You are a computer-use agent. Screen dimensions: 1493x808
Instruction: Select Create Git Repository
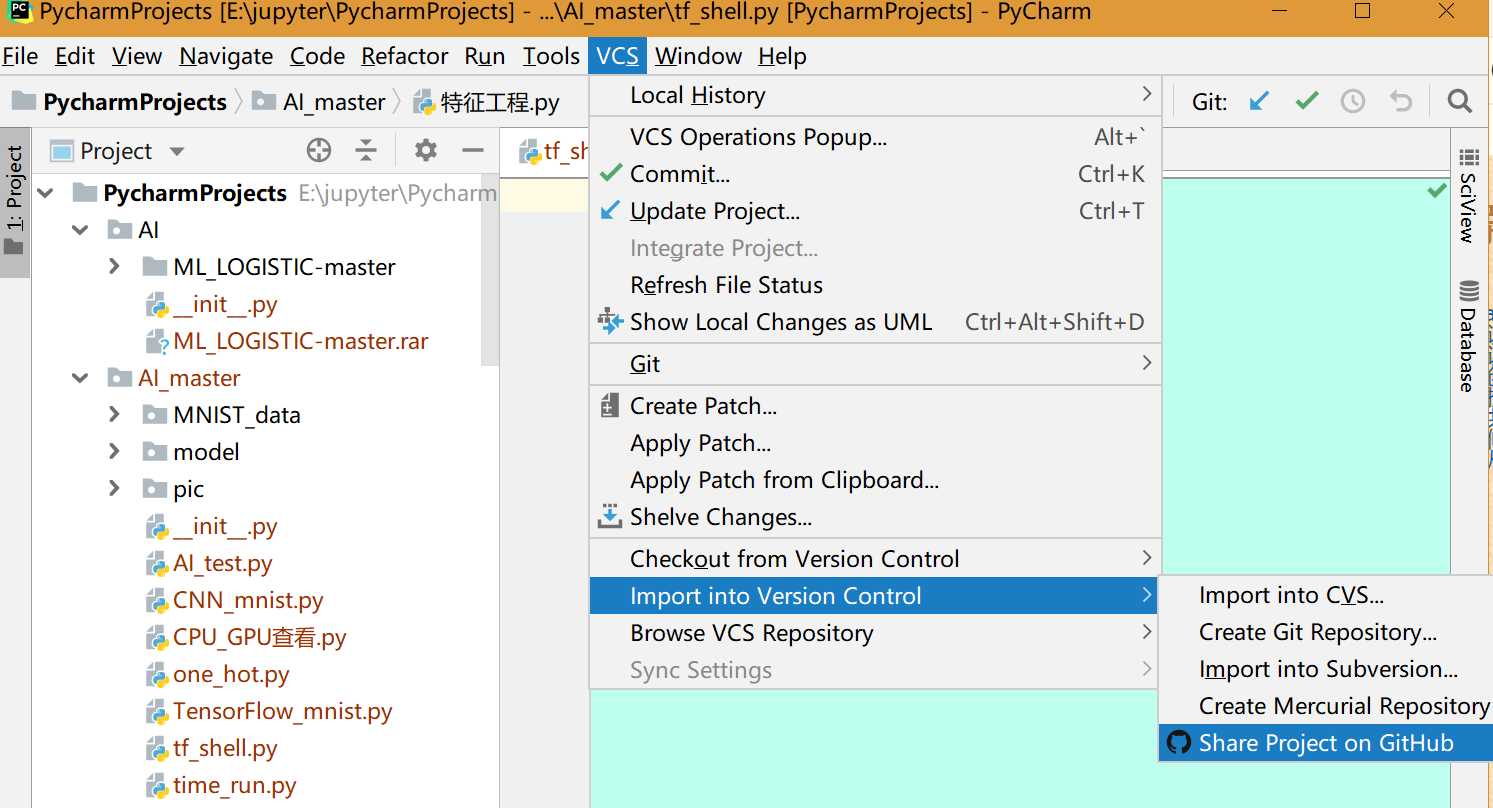tap(1326, 632)
